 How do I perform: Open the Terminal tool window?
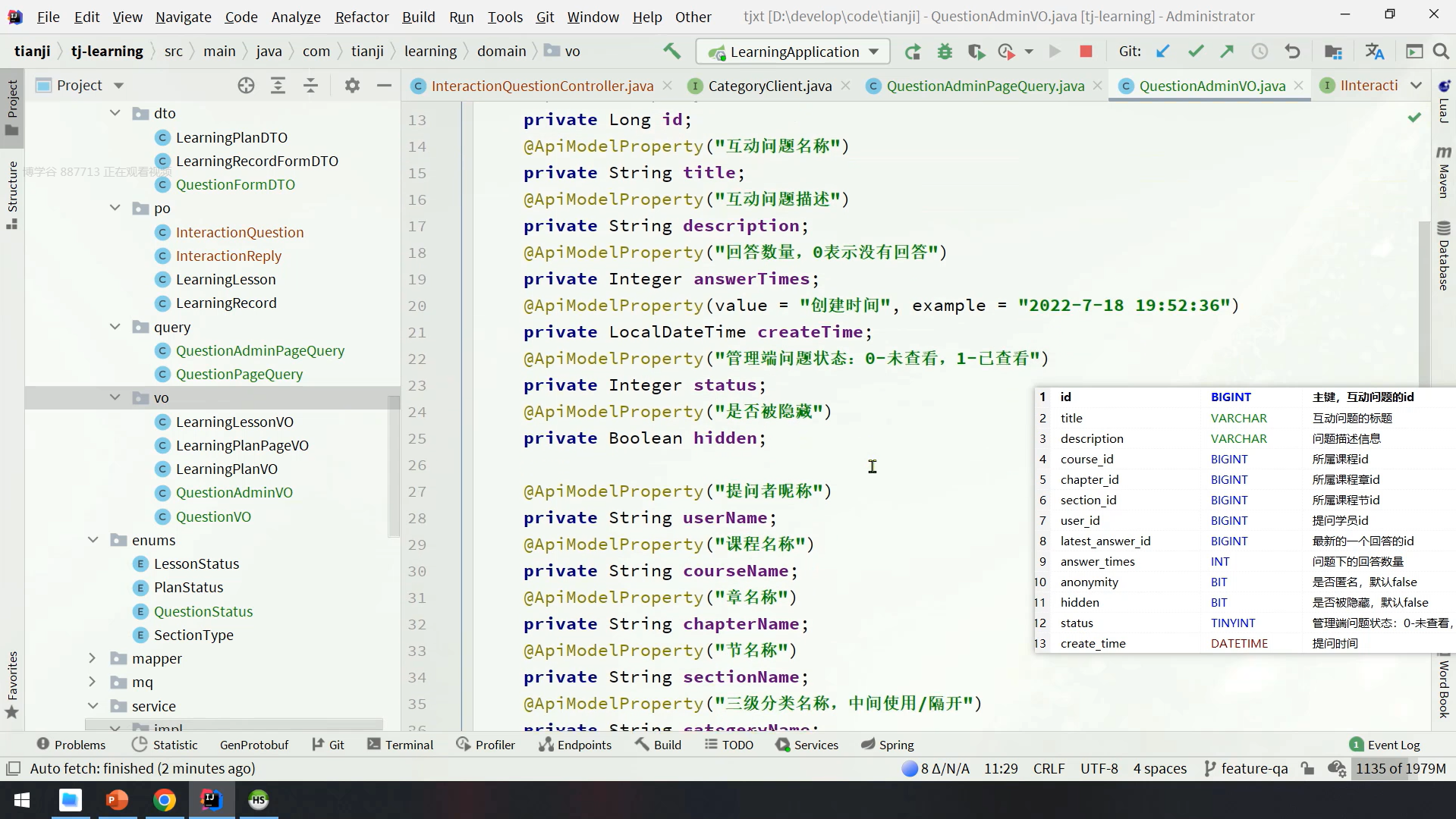400,745
